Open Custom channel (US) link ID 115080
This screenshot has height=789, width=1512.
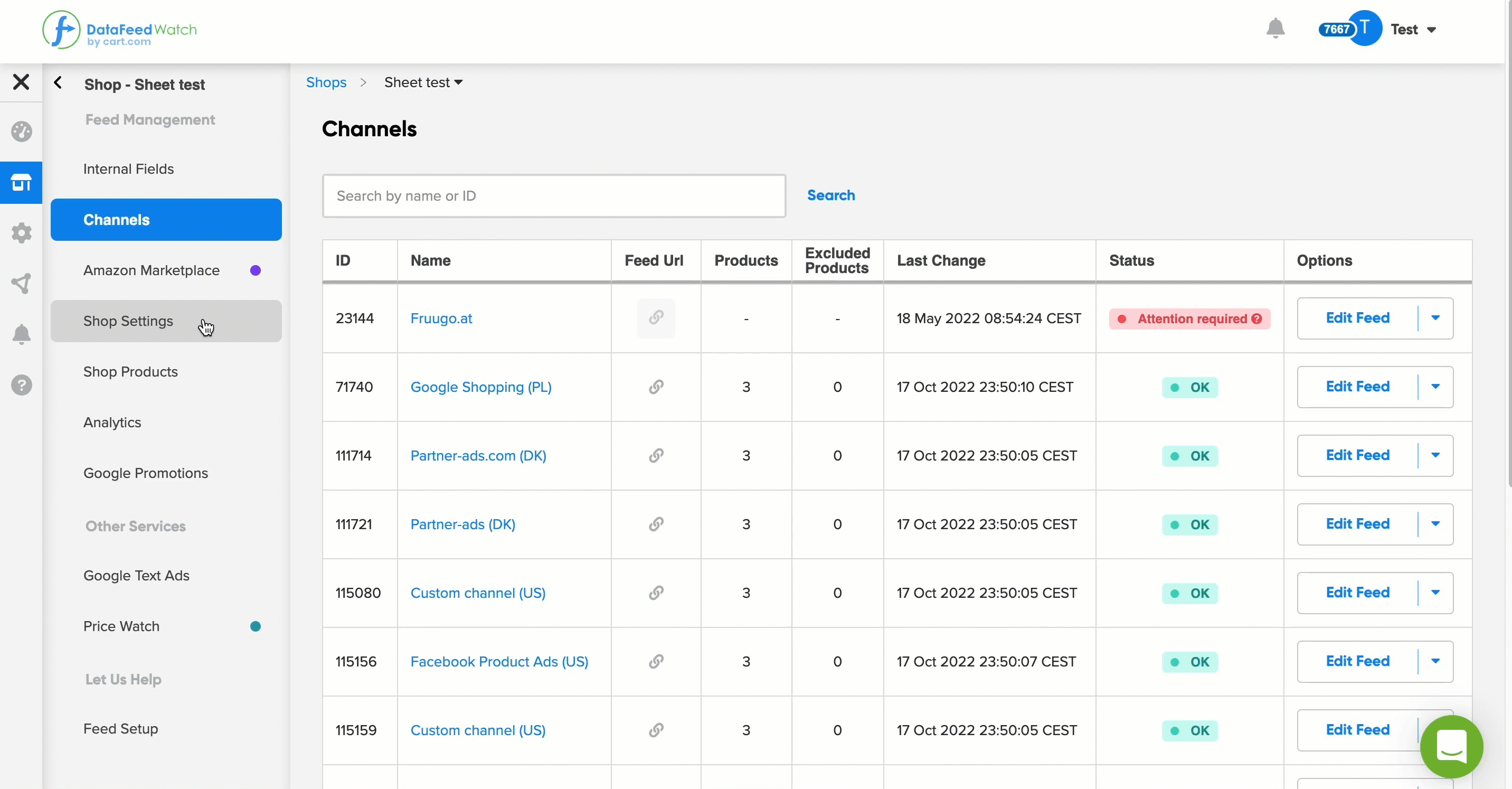coord(478,593)
